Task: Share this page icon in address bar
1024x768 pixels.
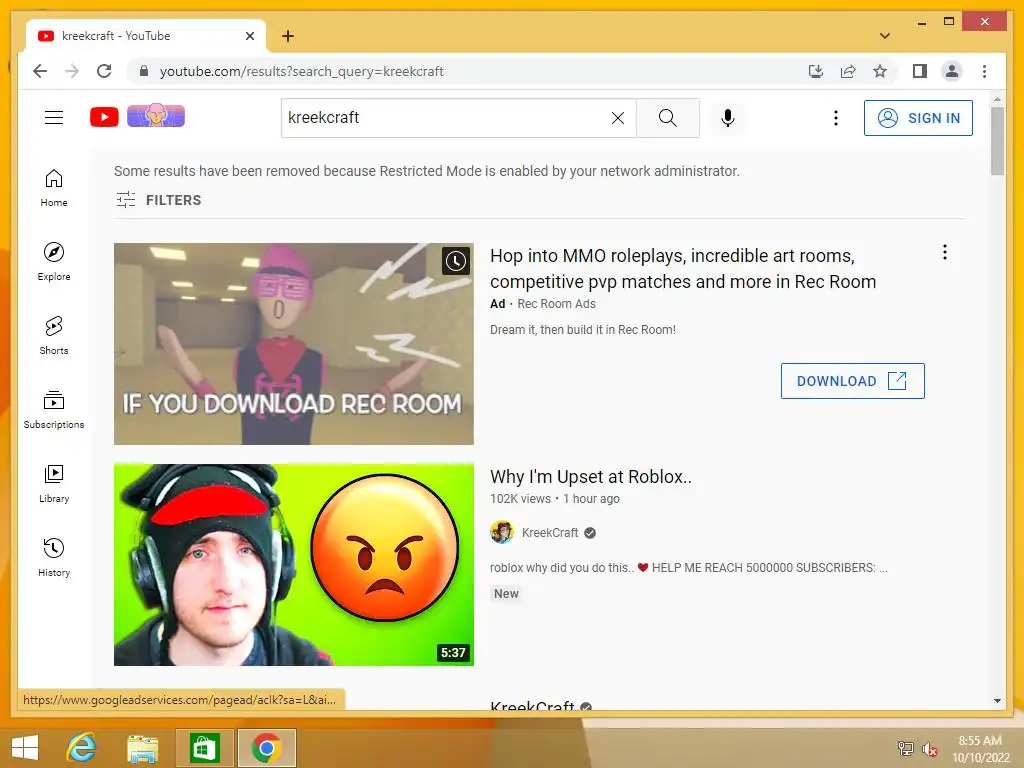Action: tap(848, 71)
